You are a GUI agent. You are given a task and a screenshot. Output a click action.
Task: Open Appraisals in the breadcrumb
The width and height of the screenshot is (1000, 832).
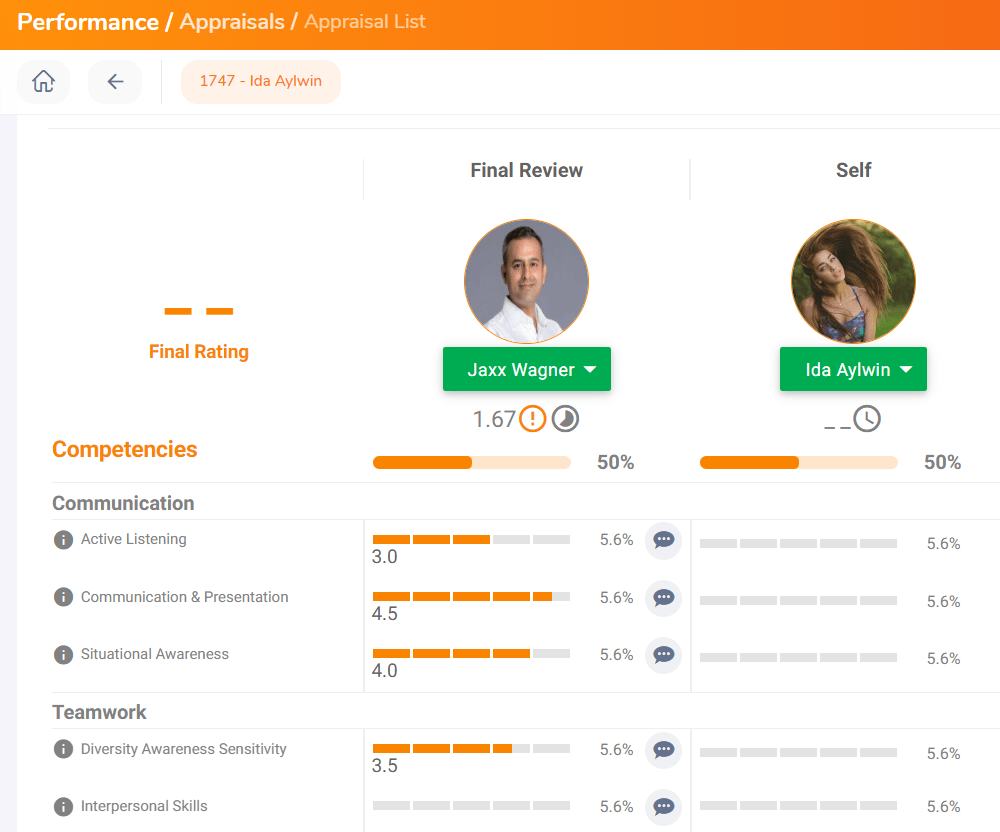(x=232, y=22)
